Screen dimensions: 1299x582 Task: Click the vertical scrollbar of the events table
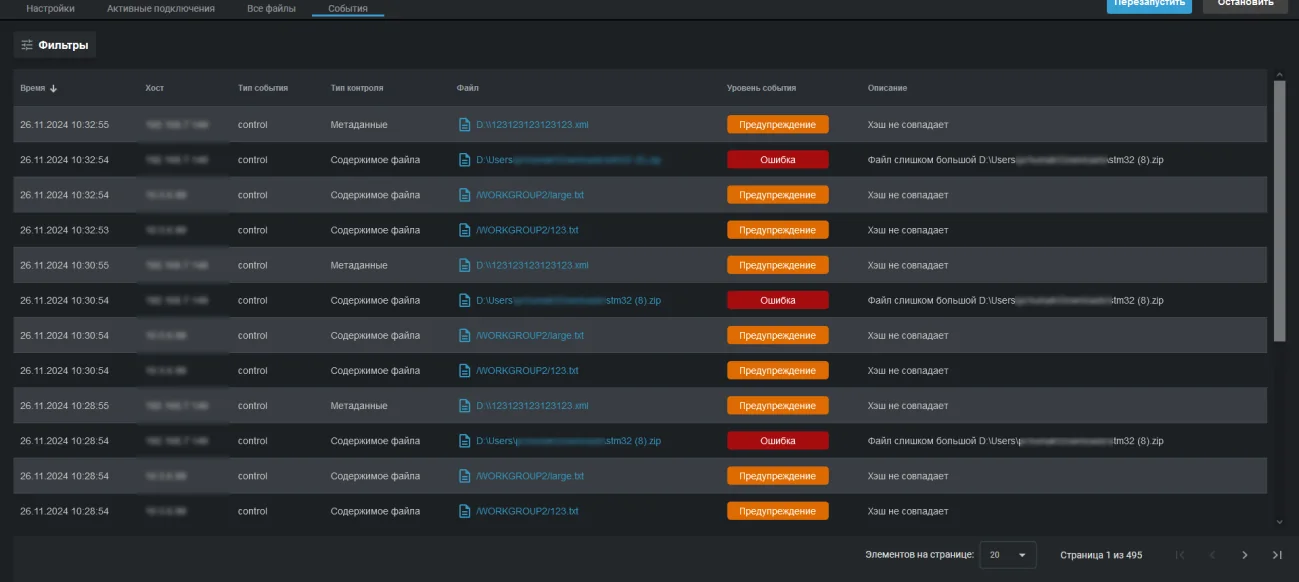tap(1279, 210)
